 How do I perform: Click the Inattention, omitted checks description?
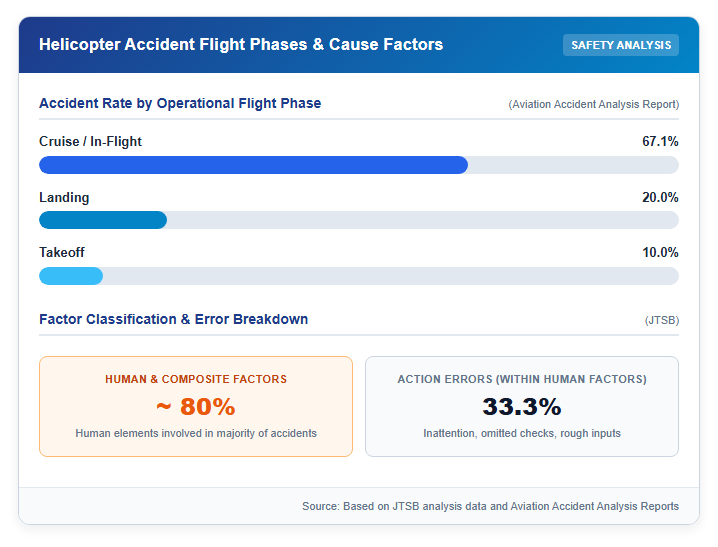(522, 433)
